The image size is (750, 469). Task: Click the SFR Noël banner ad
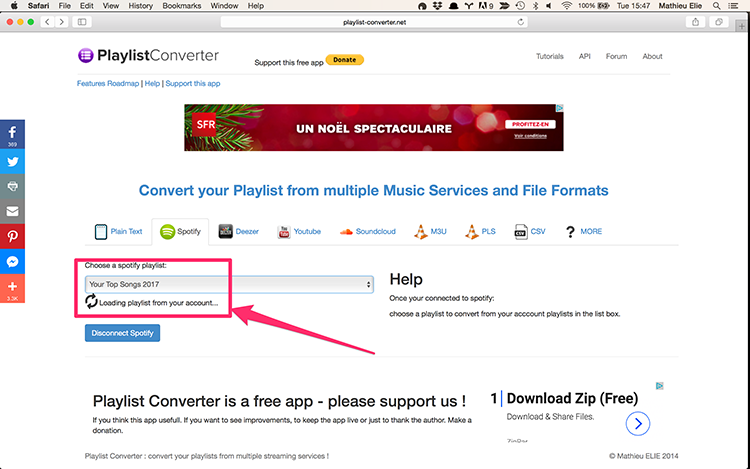[374, 128]
